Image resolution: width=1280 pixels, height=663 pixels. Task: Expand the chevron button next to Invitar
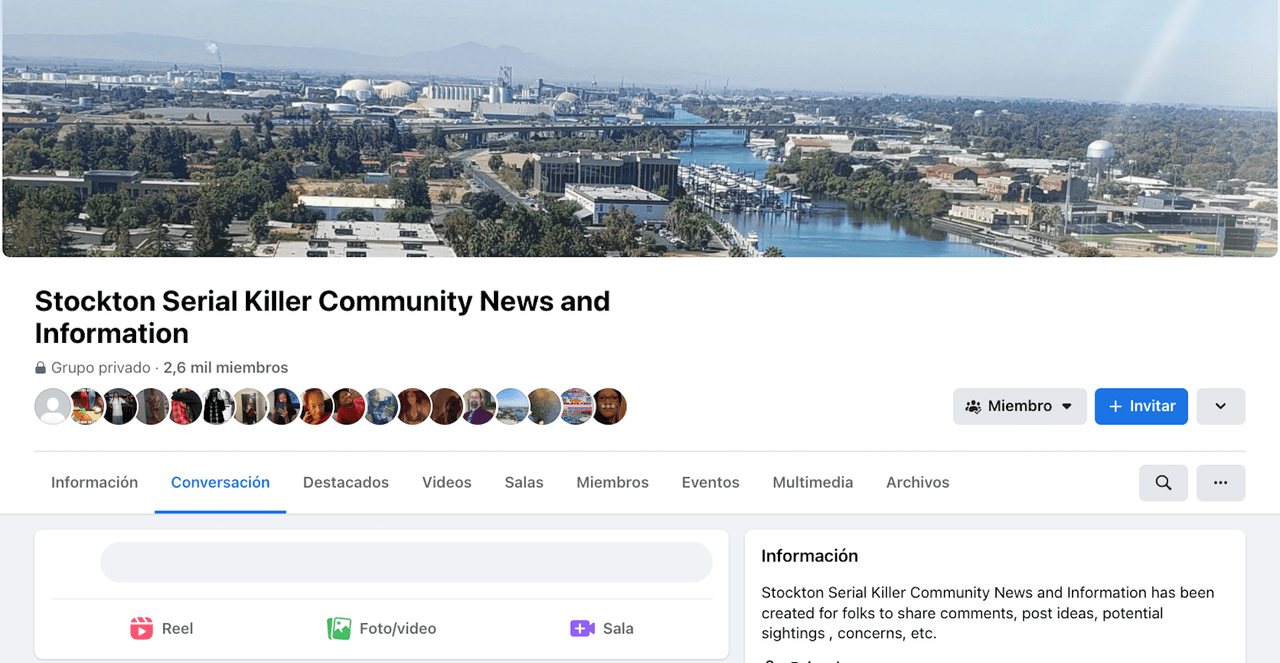pyautogui.click(x=1220, y=407)
